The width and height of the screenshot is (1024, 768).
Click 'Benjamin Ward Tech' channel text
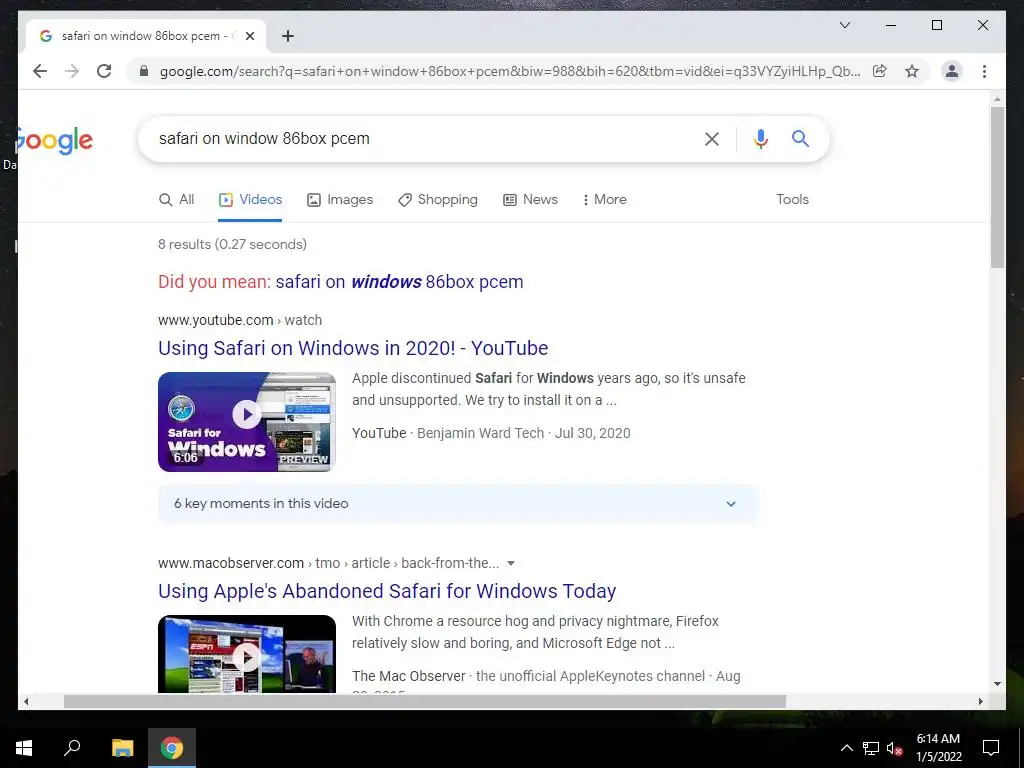pos(480,433)
